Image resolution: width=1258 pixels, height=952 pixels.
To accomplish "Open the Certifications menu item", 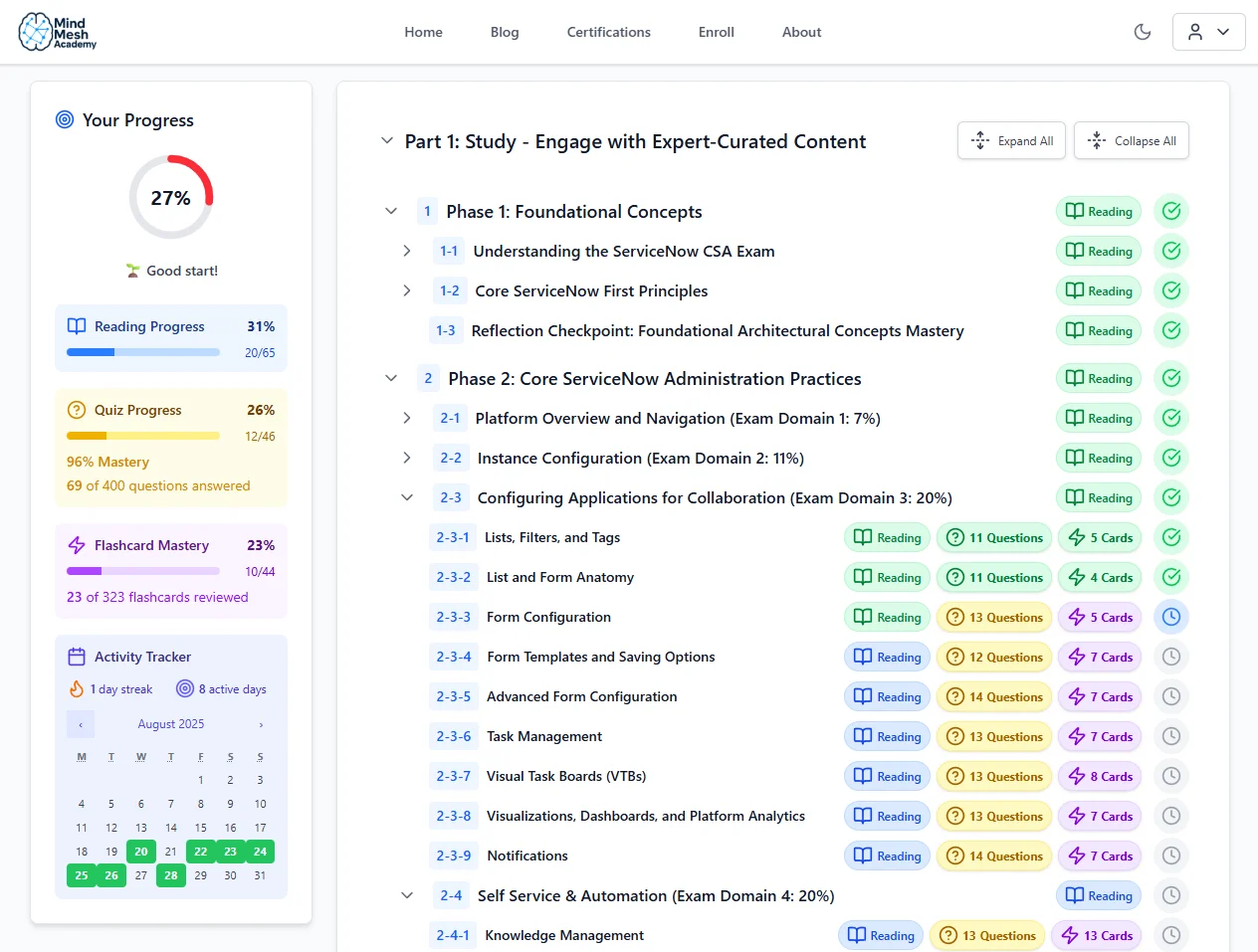I will pos(608,32).
